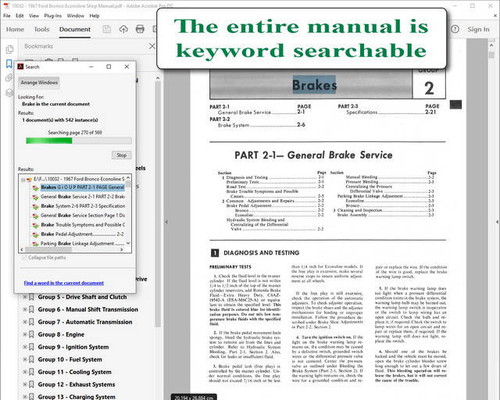Click 'PART 2-1— General Brake Service' heading
This screenshot has width=500, height=400.
point(313,155)
